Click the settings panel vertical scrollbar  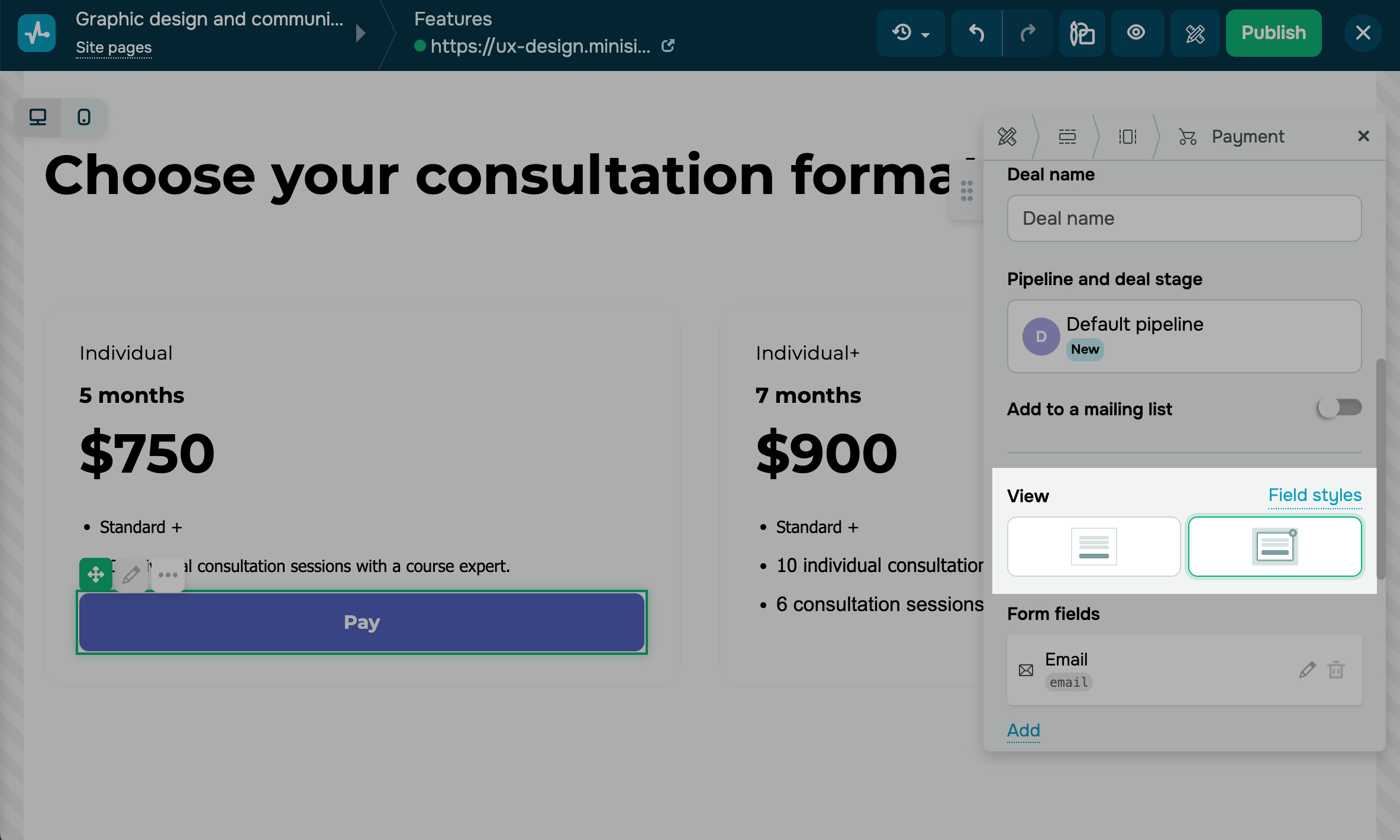[1380, 467]
